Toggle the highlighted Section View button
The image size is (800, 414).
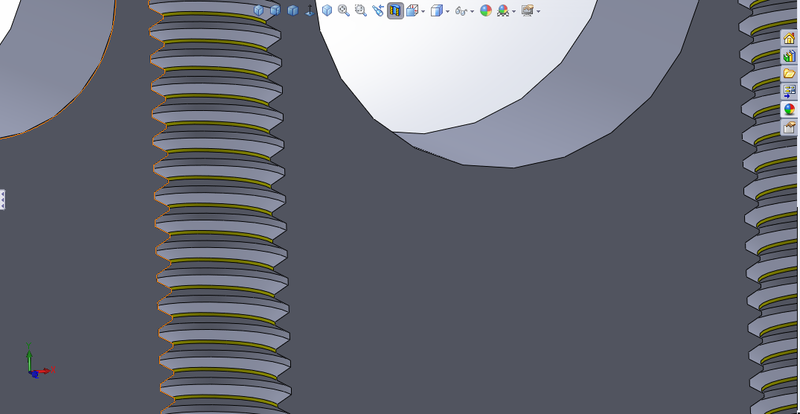(395, 10)
